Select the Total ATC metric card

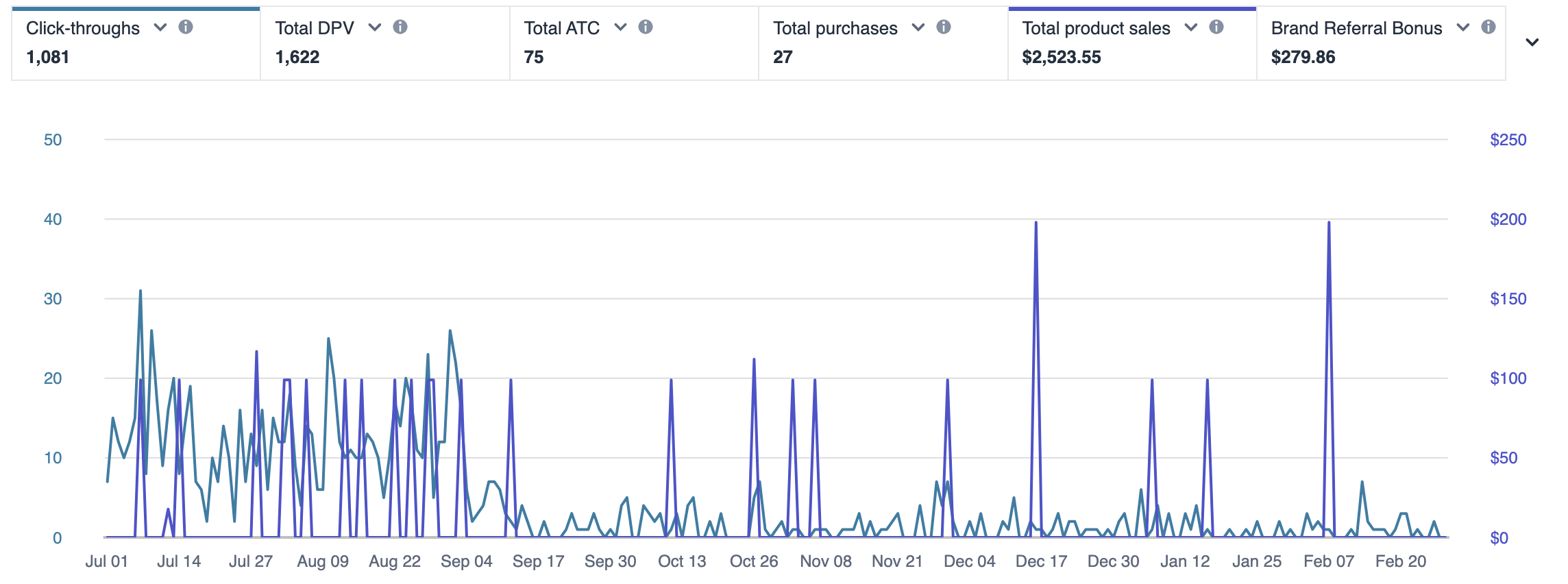coord(634,43)
